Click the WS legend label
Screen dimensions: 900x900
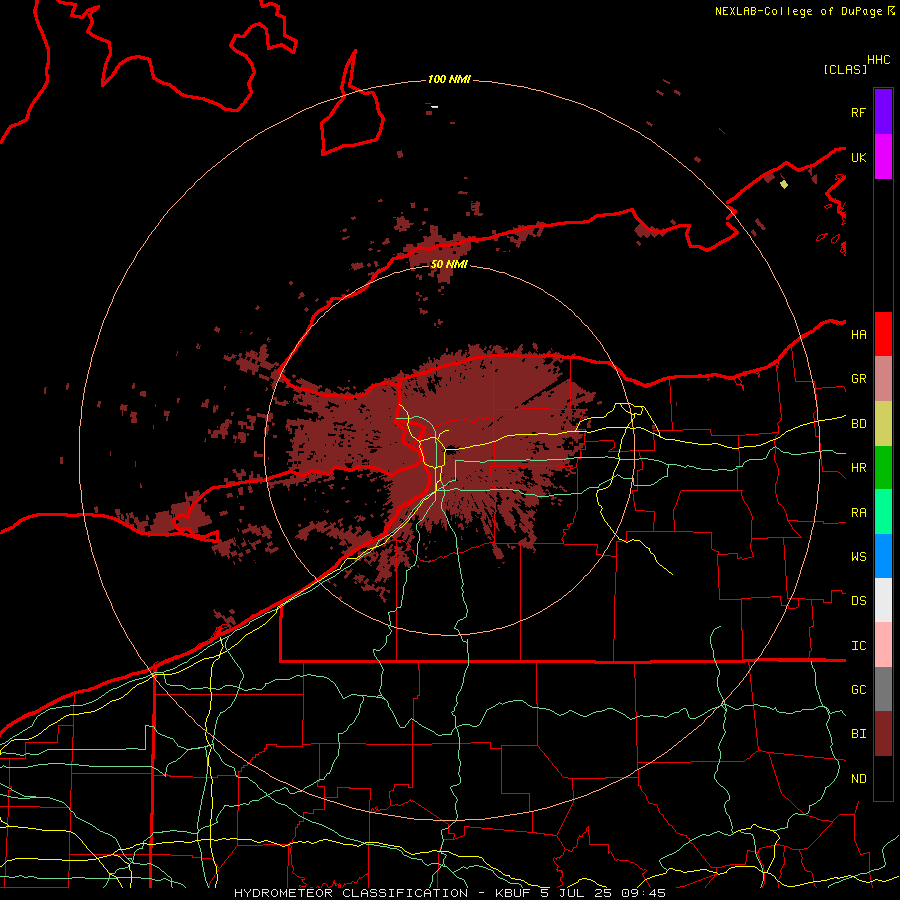[x=858, y=557]
